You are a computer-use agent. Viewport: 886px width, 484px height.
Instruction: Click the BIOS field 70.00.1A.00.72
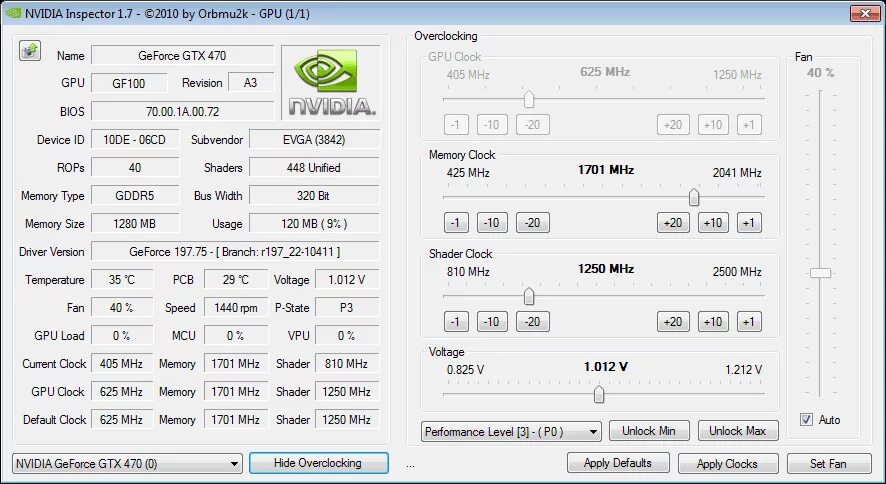[x=183, y=111]
